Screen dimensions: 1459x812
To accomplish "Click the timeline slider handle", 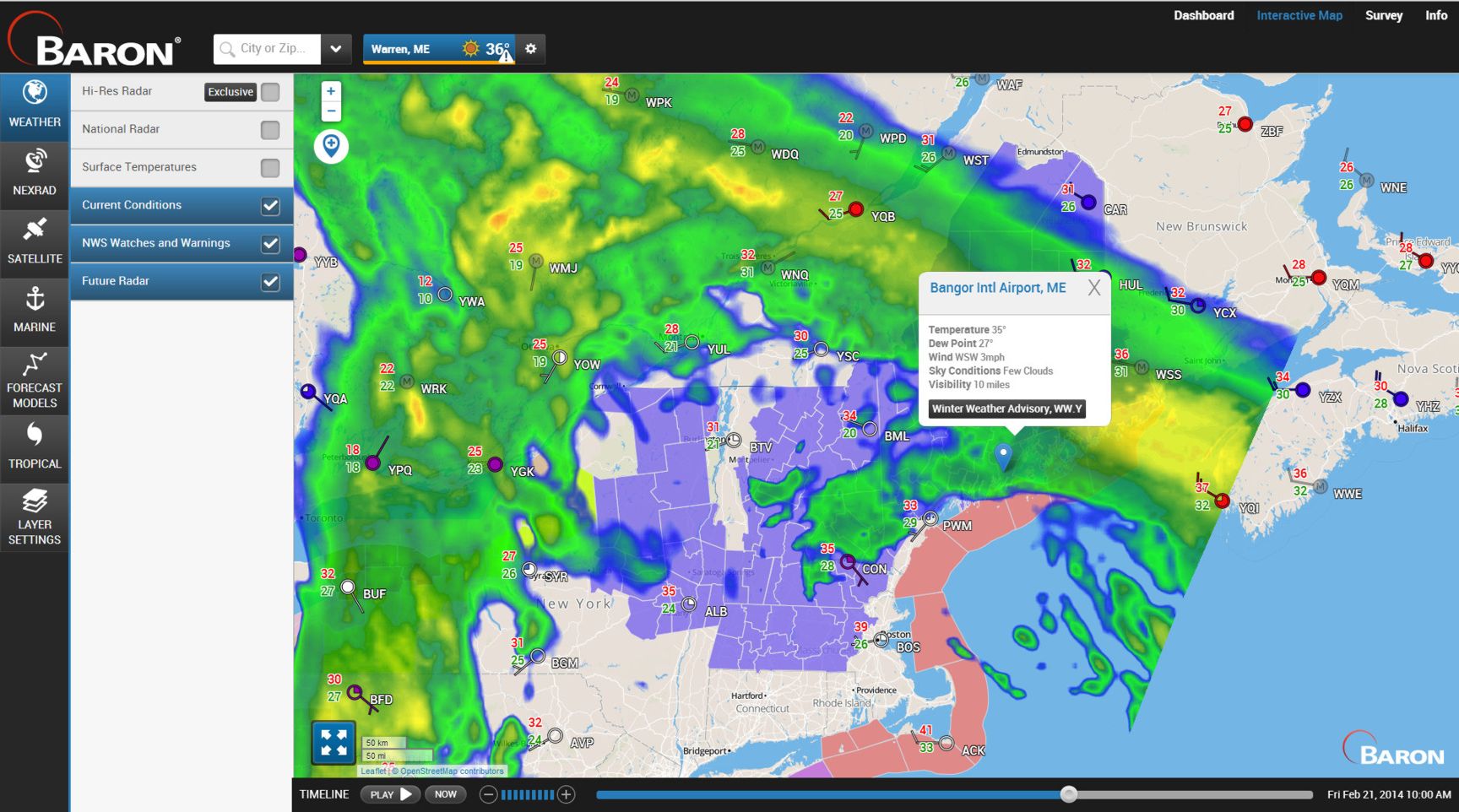I will [1069, 794].
